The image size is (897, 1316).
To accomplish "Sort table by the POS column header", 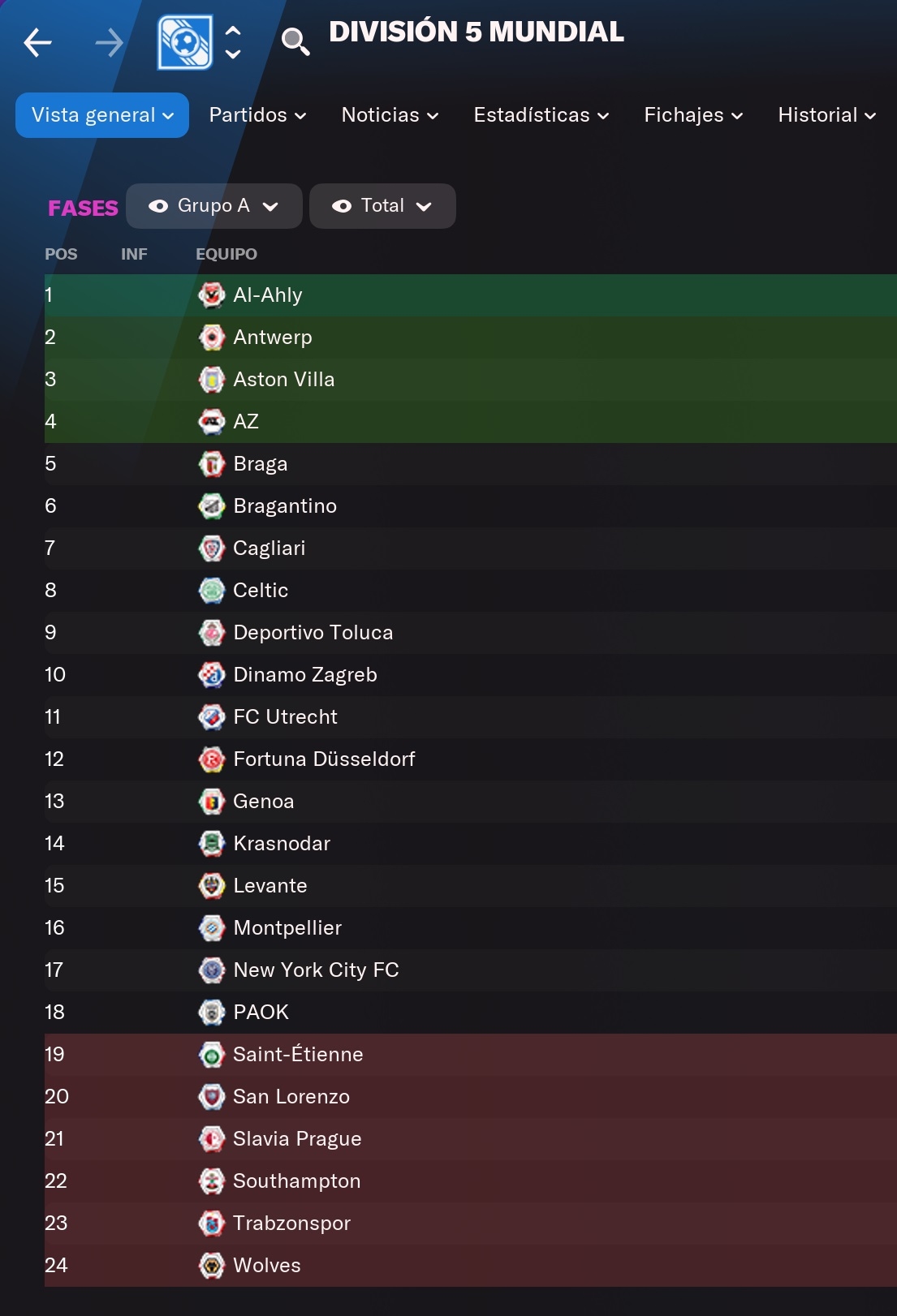I will point(61,254).
